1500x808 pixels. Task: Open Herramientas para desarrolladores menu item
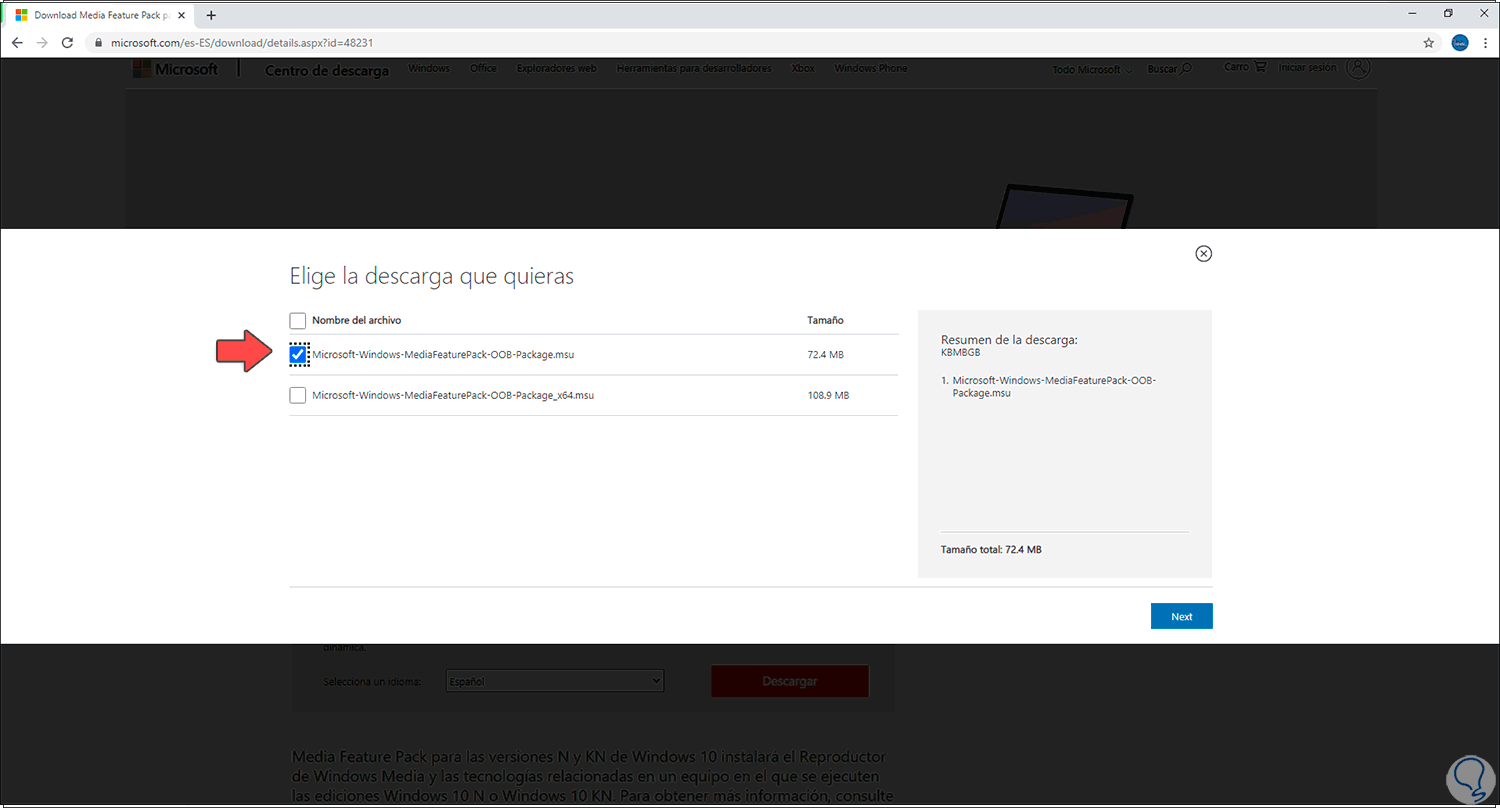coord(694,68)
